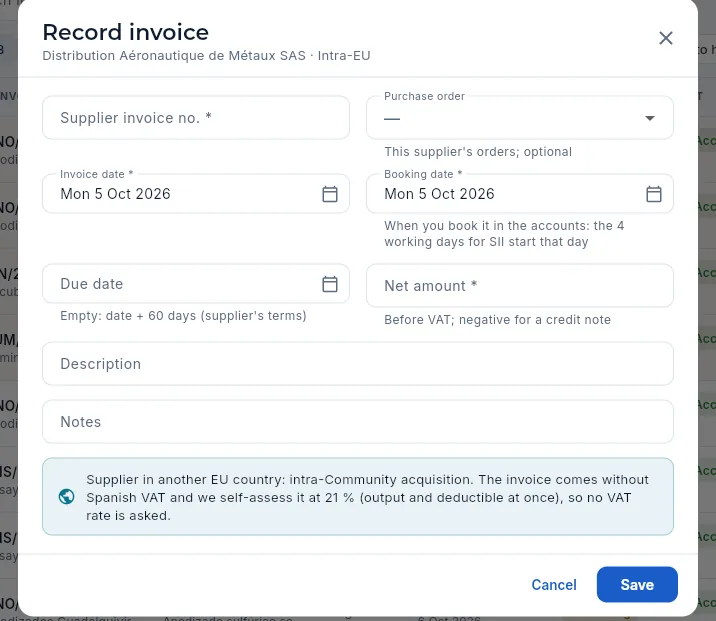Cancel the invoice recording
The height and width of the screenshot is (621, 716).
point(554,584)
